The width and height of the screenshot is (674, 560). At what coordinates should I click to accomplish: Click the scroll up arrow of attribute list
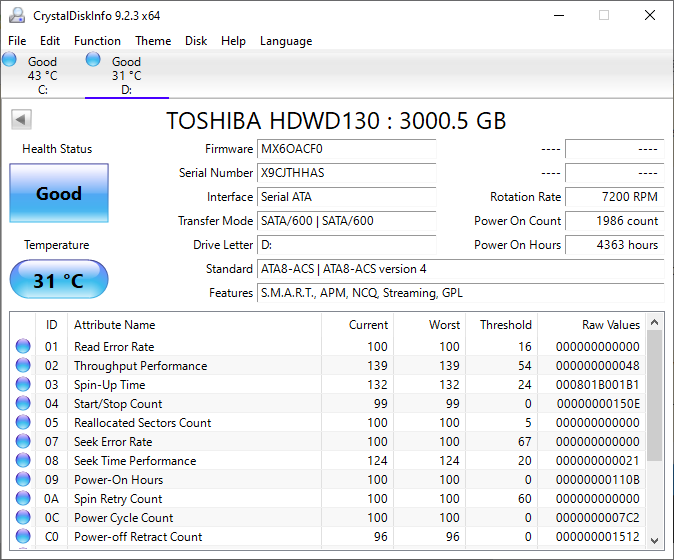click(655, 322)
